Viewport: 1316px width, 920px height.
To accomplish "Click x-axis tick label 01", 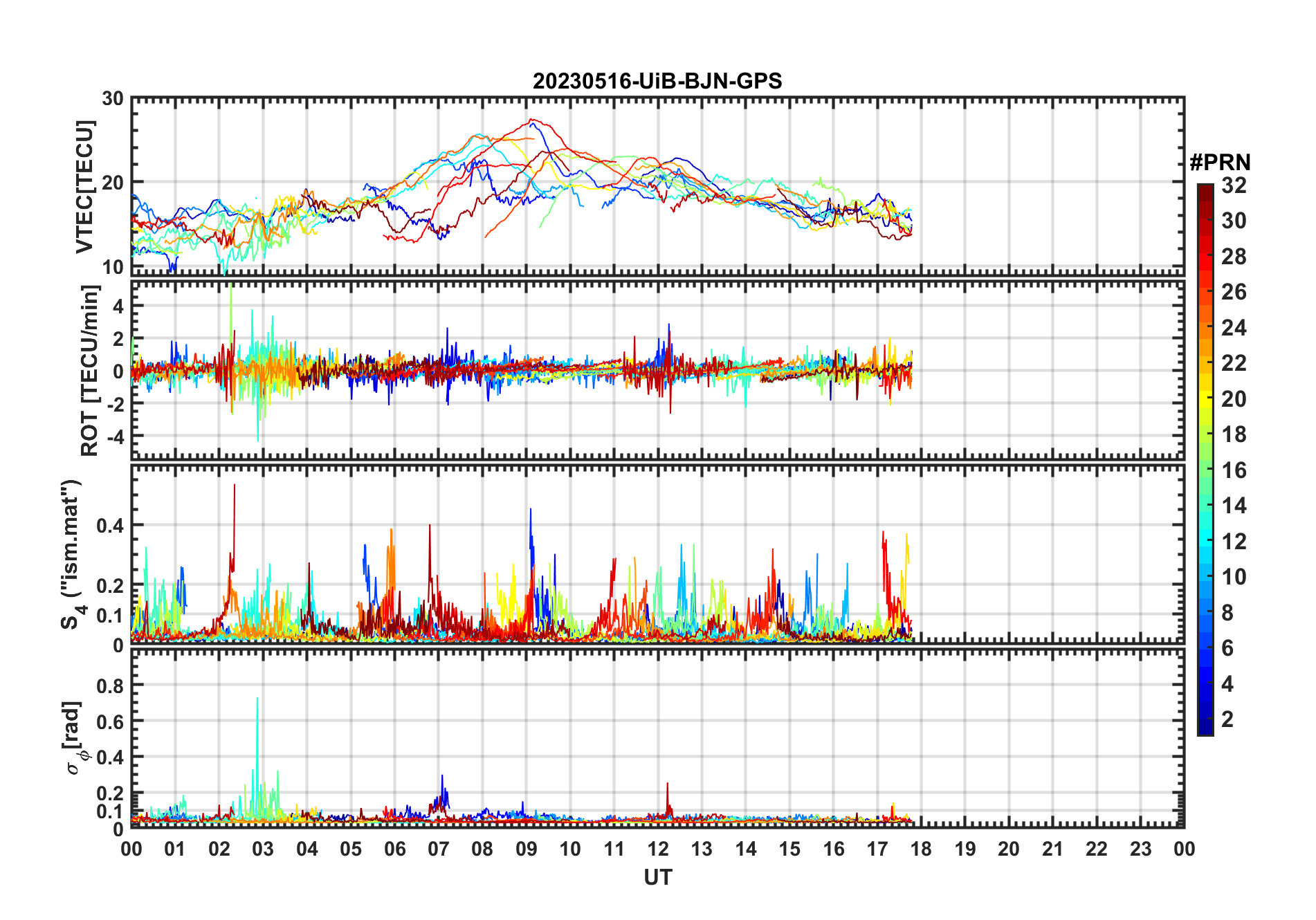I will [175, 849].
